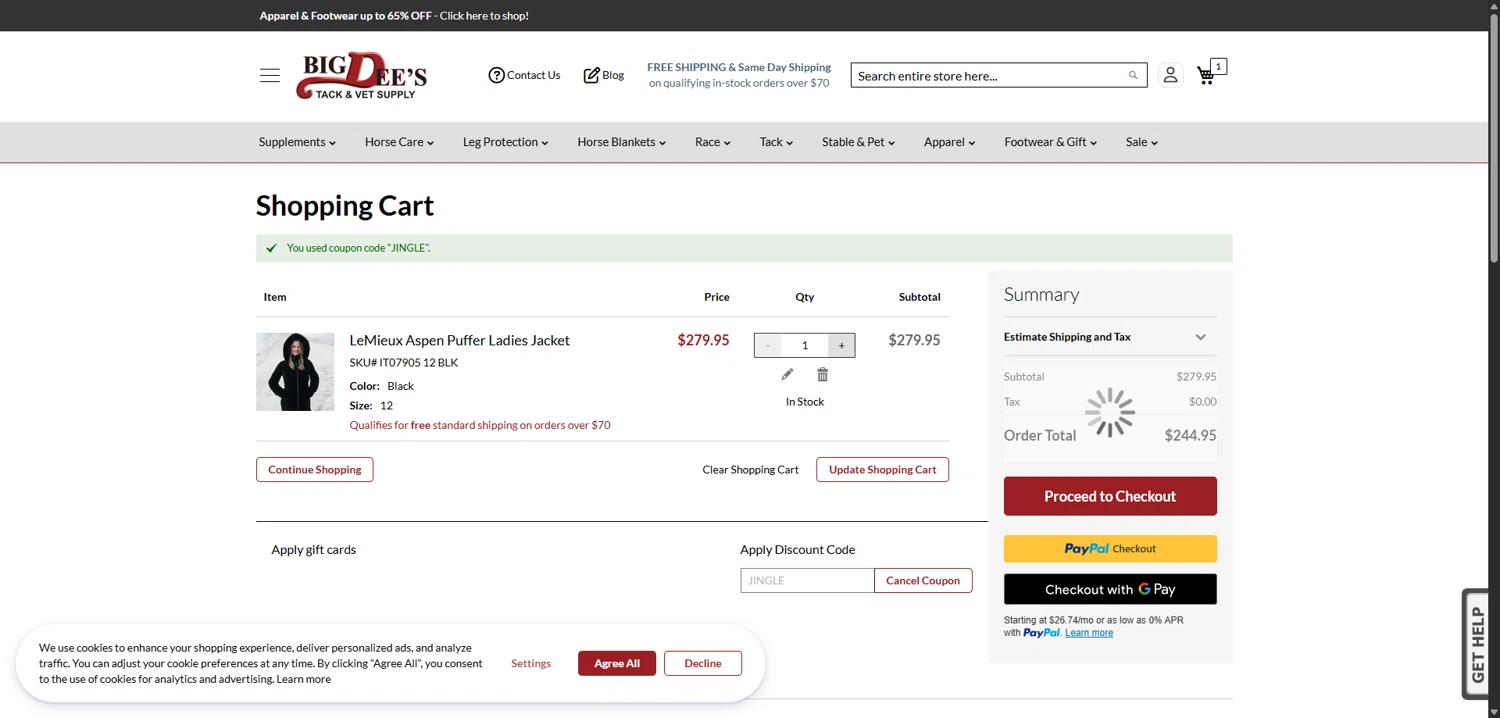Click the SKU# IT07905 12 BLK text

pos(403,363)
